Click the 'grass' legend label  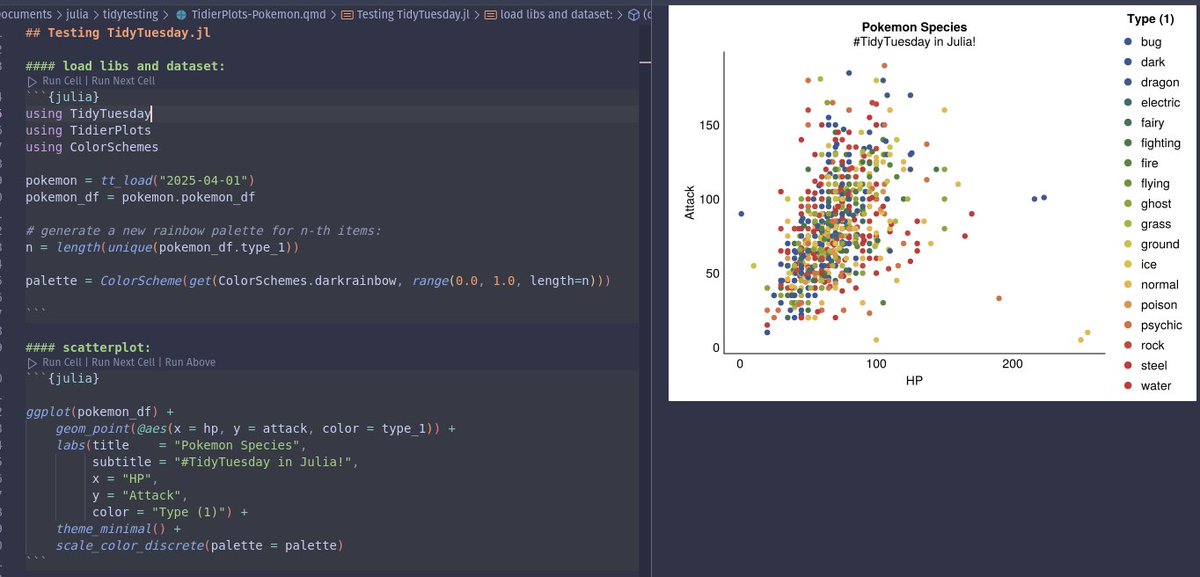click(x=1155, y=224)
